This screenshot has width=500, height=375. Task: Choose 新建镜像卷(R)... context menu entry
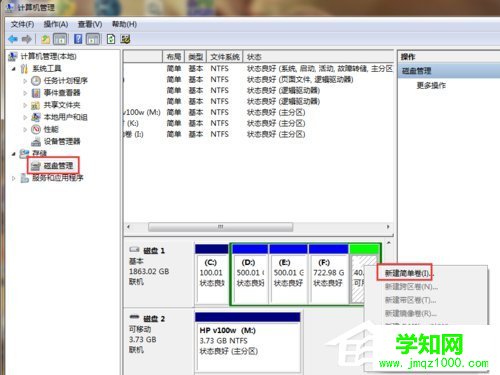point(411,313)
